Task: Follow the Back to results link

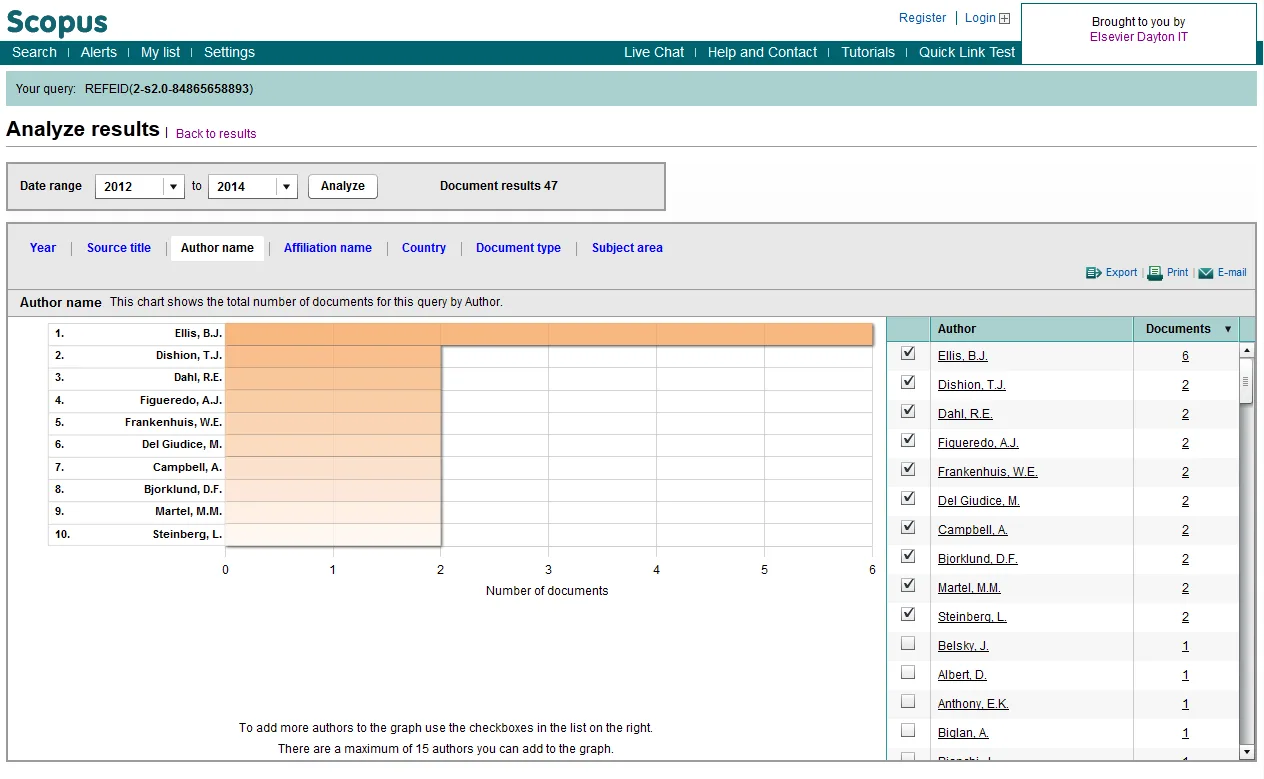Action: 216,133
